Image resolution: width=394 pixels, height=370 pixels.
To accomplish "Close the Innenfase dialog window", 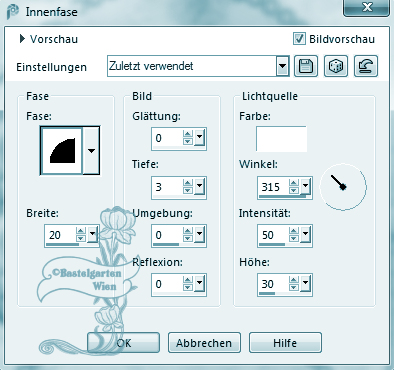I will coord(367,7).
